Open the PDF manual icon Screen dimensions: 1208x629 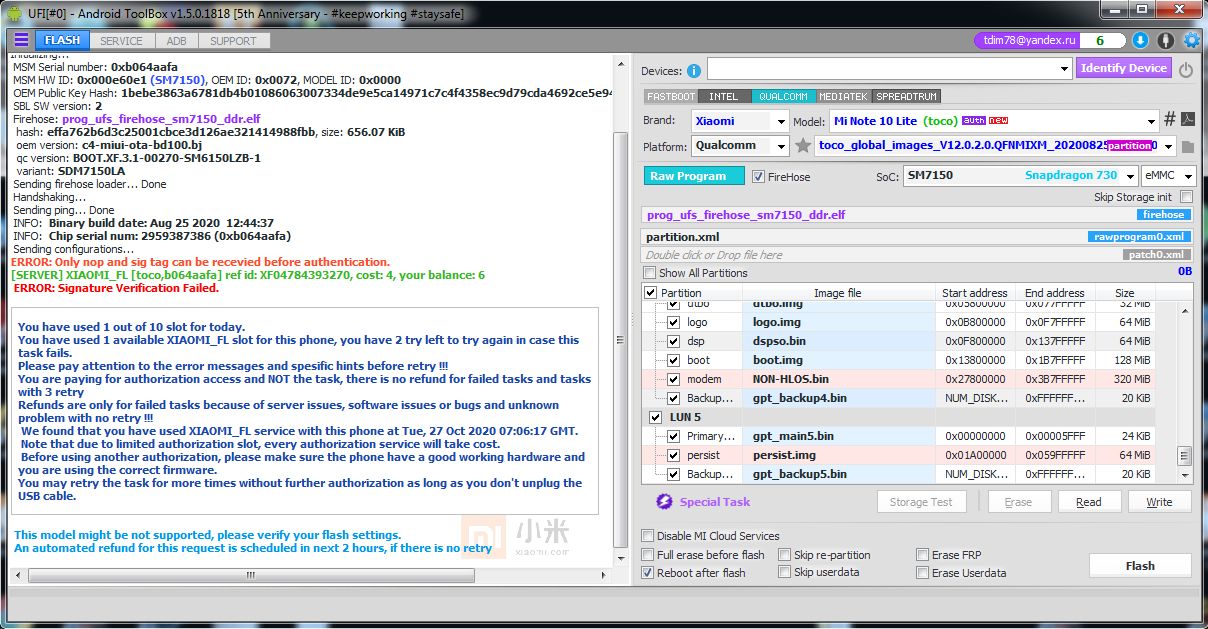pos(1188,120)
